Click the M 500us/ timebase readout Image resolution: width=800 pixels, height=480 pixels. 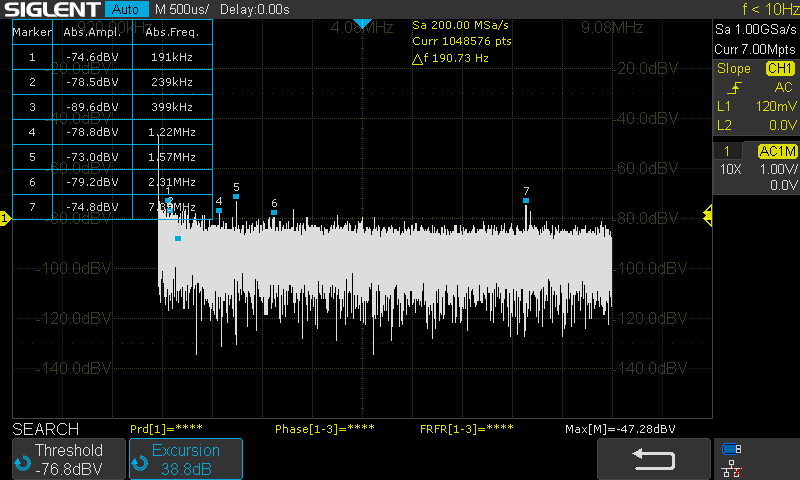pos(182,9)
